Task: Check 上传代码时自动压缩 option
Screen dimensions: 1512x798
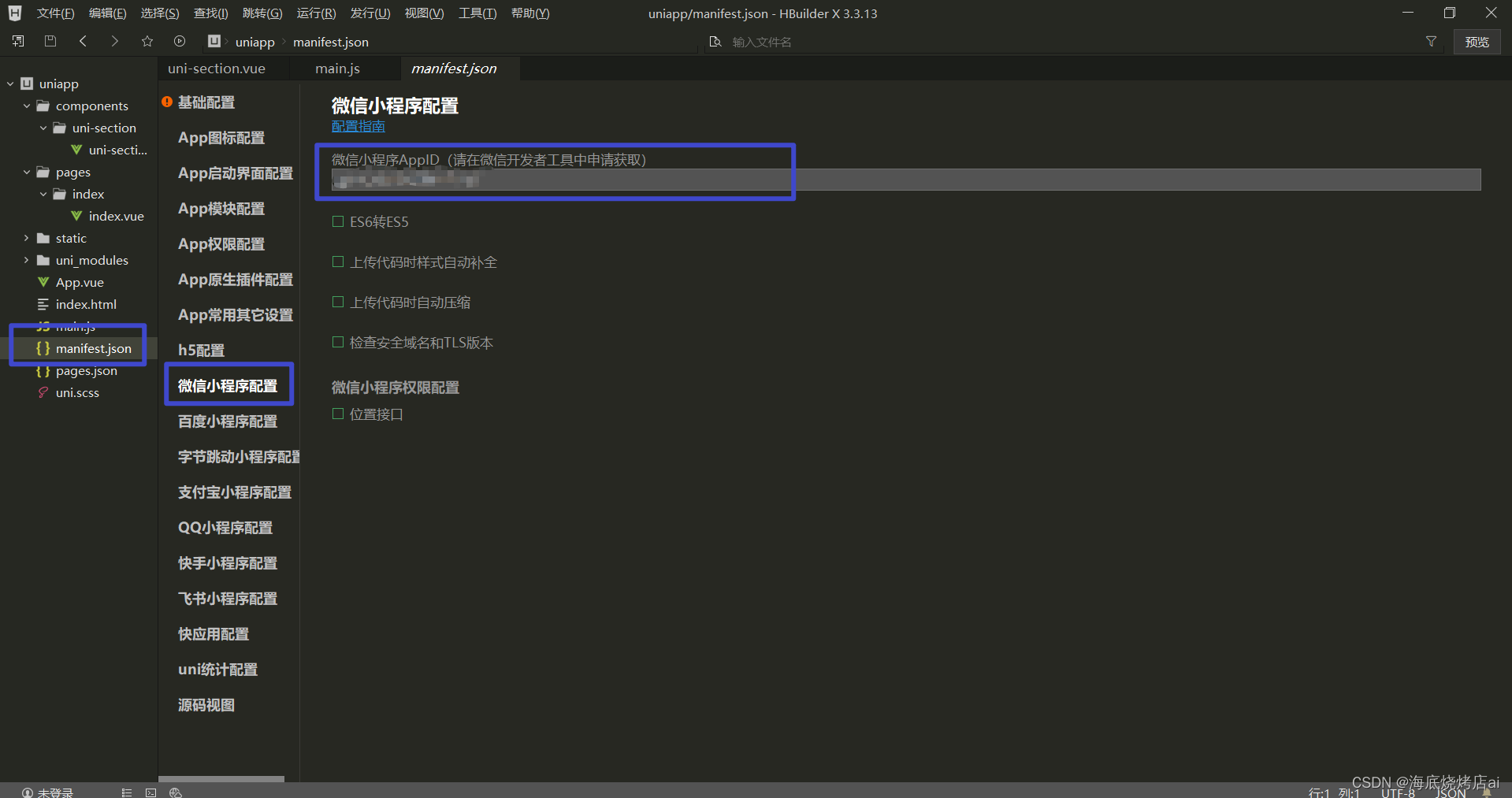Action: pyautogui.click(x=338, y=302)
